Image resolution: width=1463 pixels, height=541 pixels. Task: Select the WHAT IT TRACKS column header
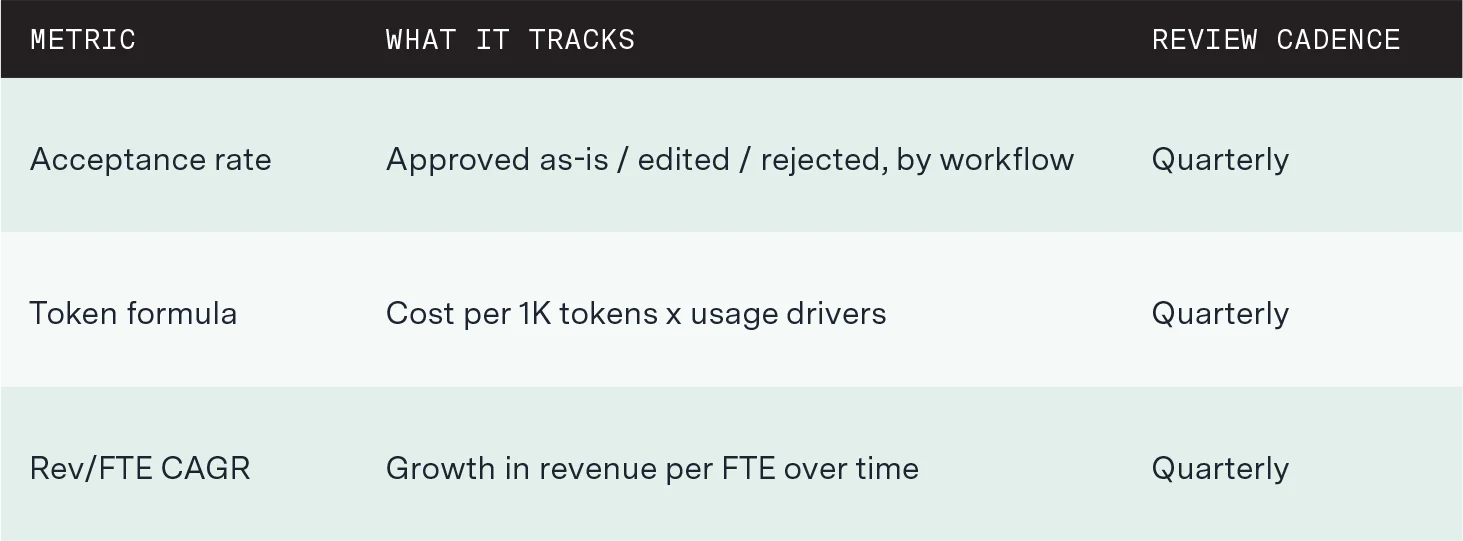[x=510, y=40]
